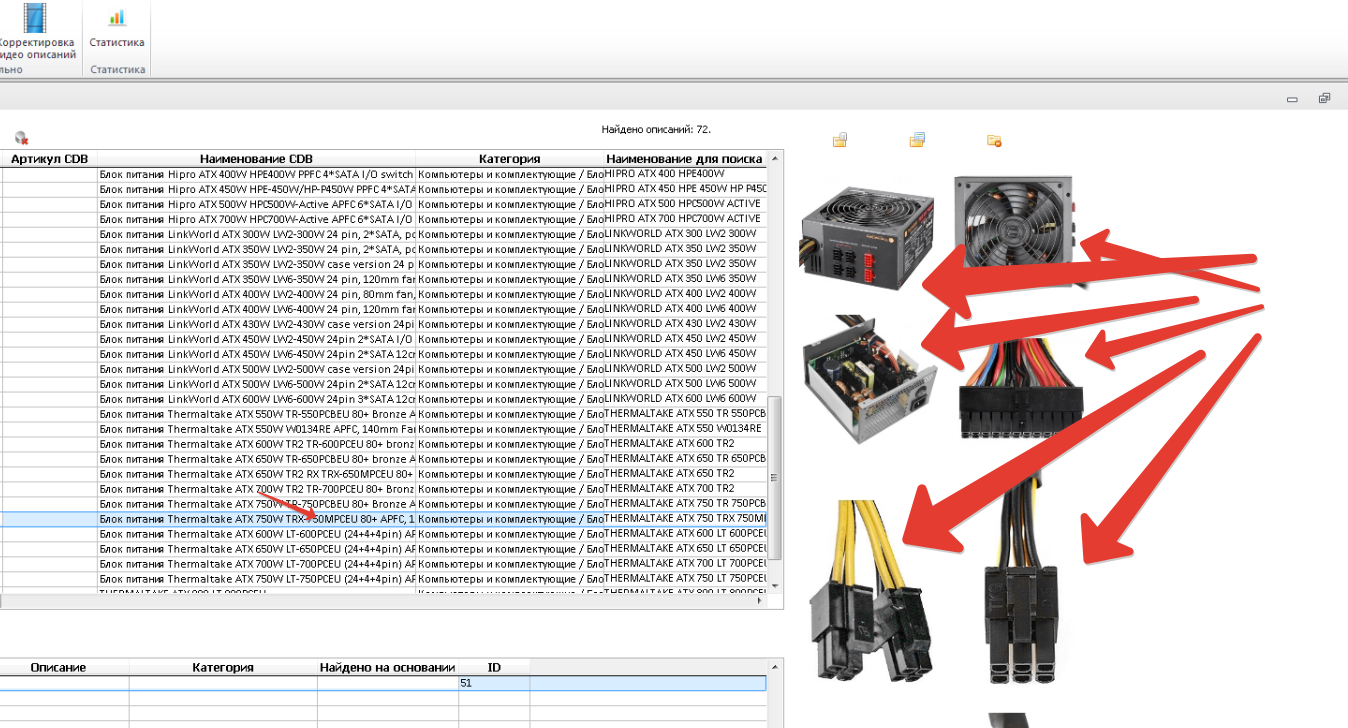The image size is (1348, 728).
Task: Sort by the Артикул CDB column header
Action: pos(49,159)
